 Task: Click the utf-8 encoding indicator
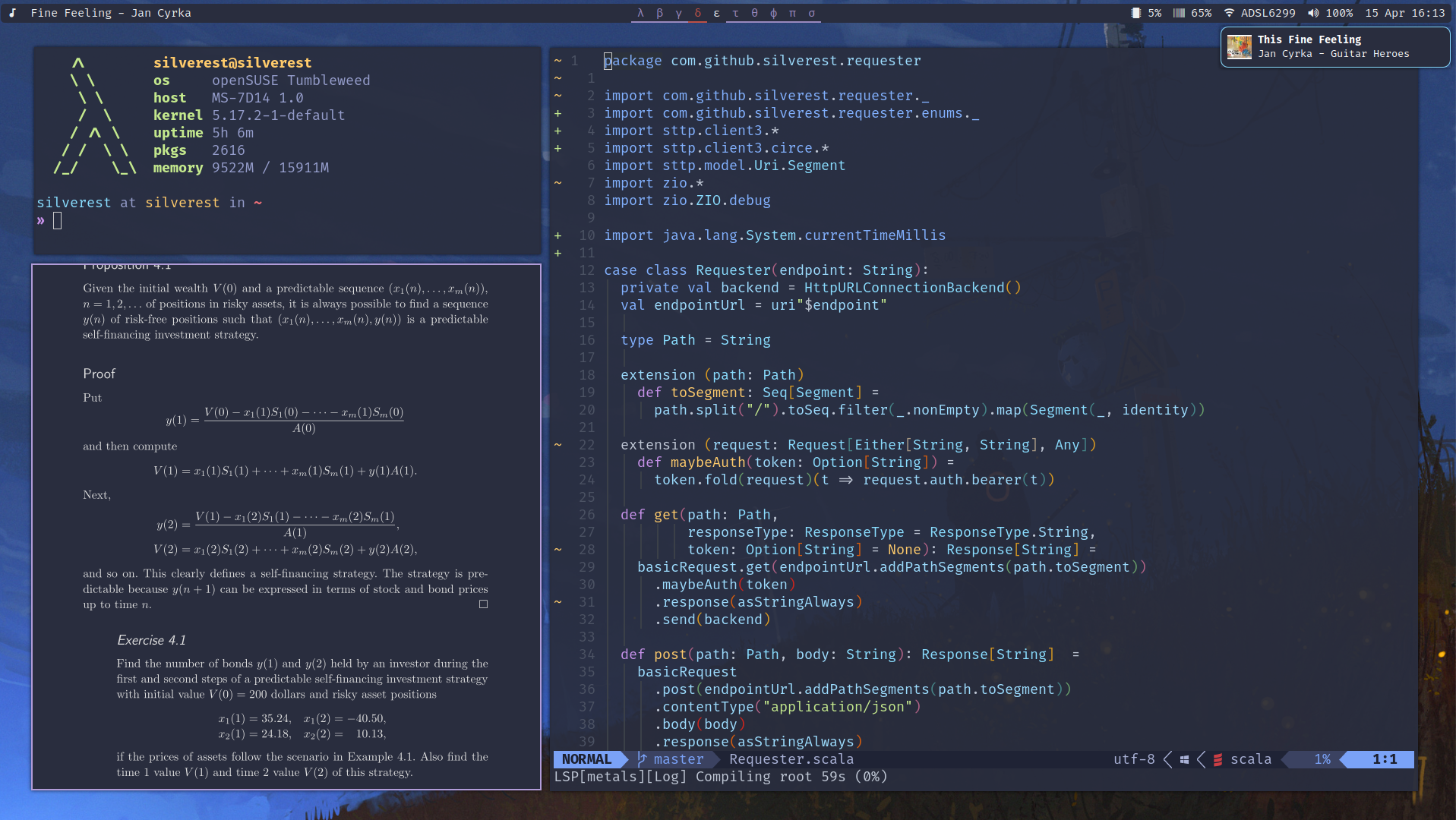click(x=1134, y=759)
